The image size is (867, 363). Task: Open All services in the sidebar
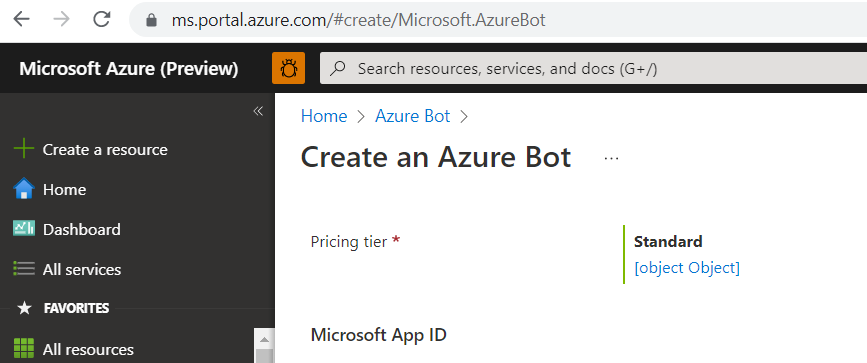pos(82,269)
